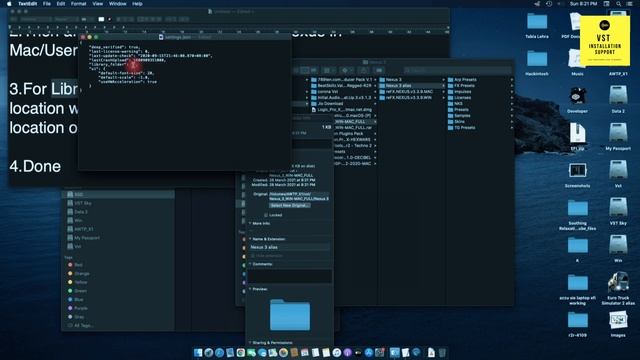The height and width of the screenshot is (360, 640).
Task: Open the Developer desktop icon
Action: (x=577, y=97)
